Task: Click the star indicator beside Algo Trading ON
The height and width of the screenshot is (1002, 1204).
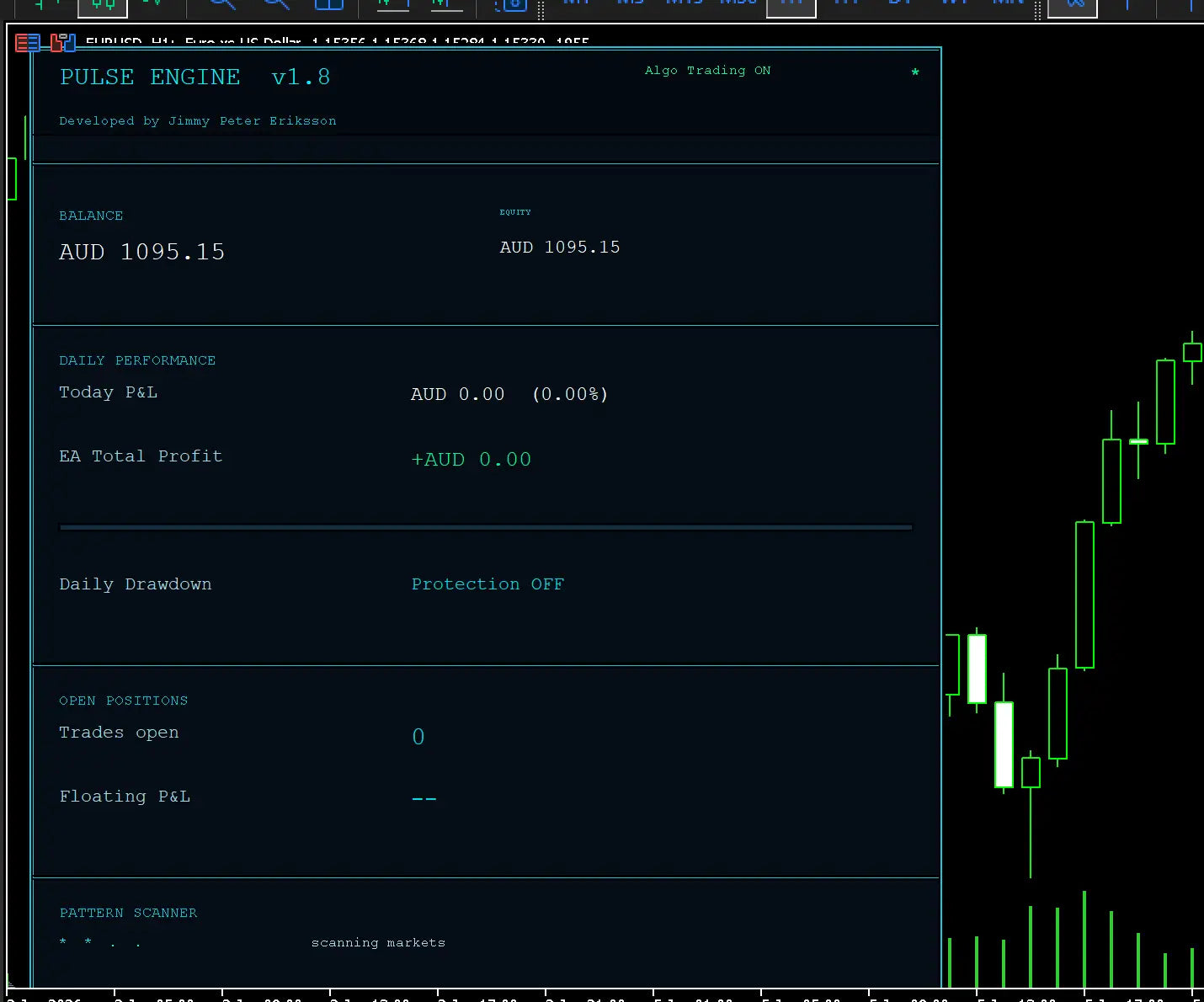Action: (915, 73)
